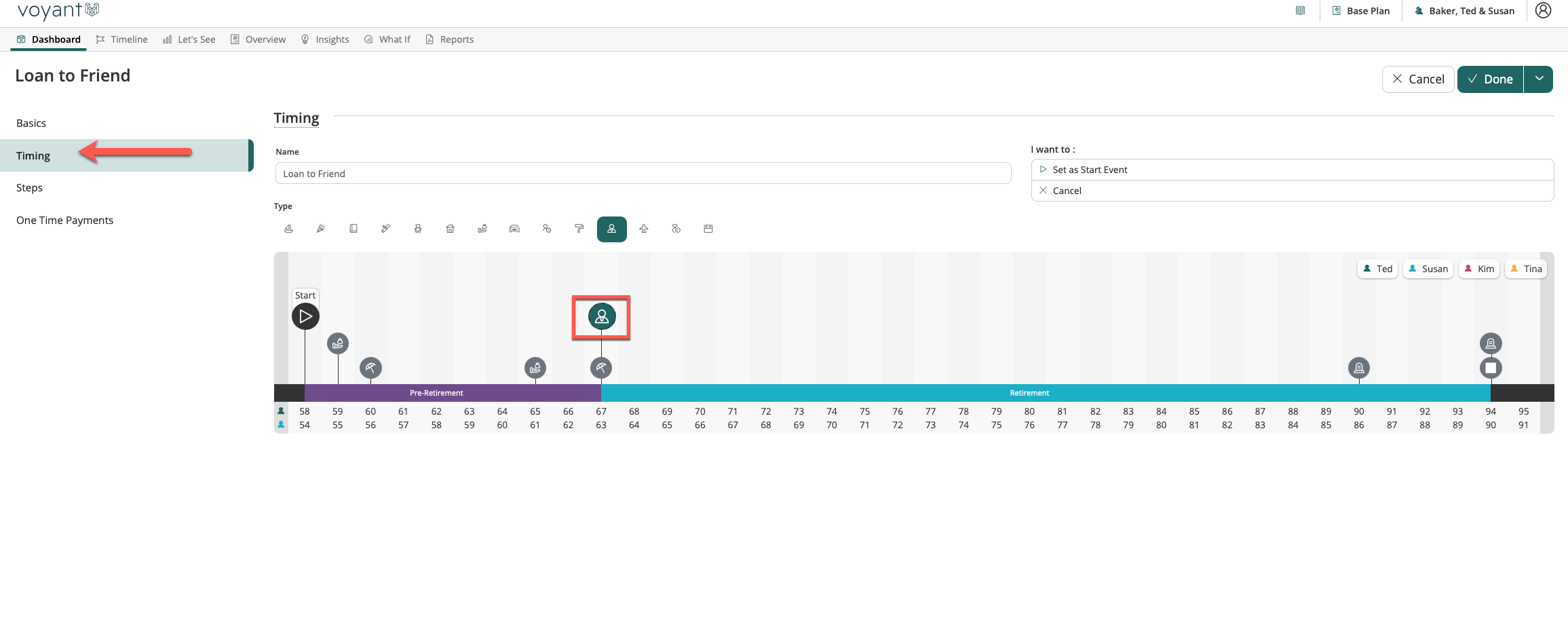Choose the party popper event type
Viewport: 1568px width, 621px height.
pyautogui.click(x=321, y=229)
